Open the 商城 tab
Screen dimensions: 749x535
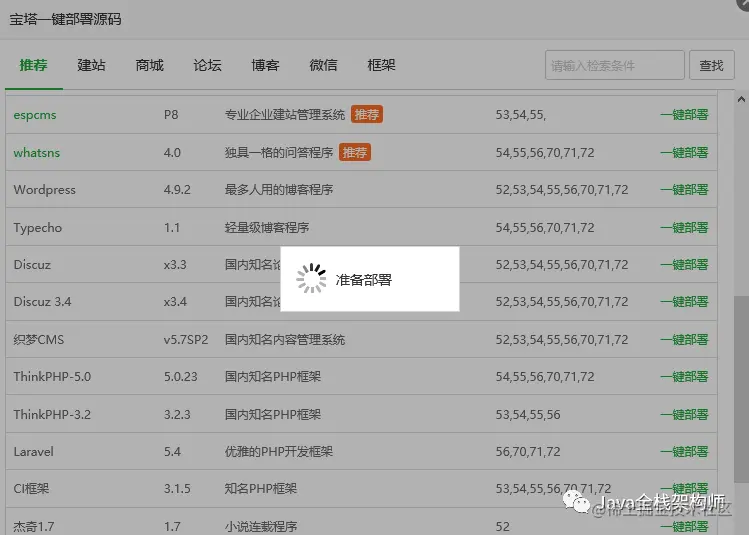[150, 65]
